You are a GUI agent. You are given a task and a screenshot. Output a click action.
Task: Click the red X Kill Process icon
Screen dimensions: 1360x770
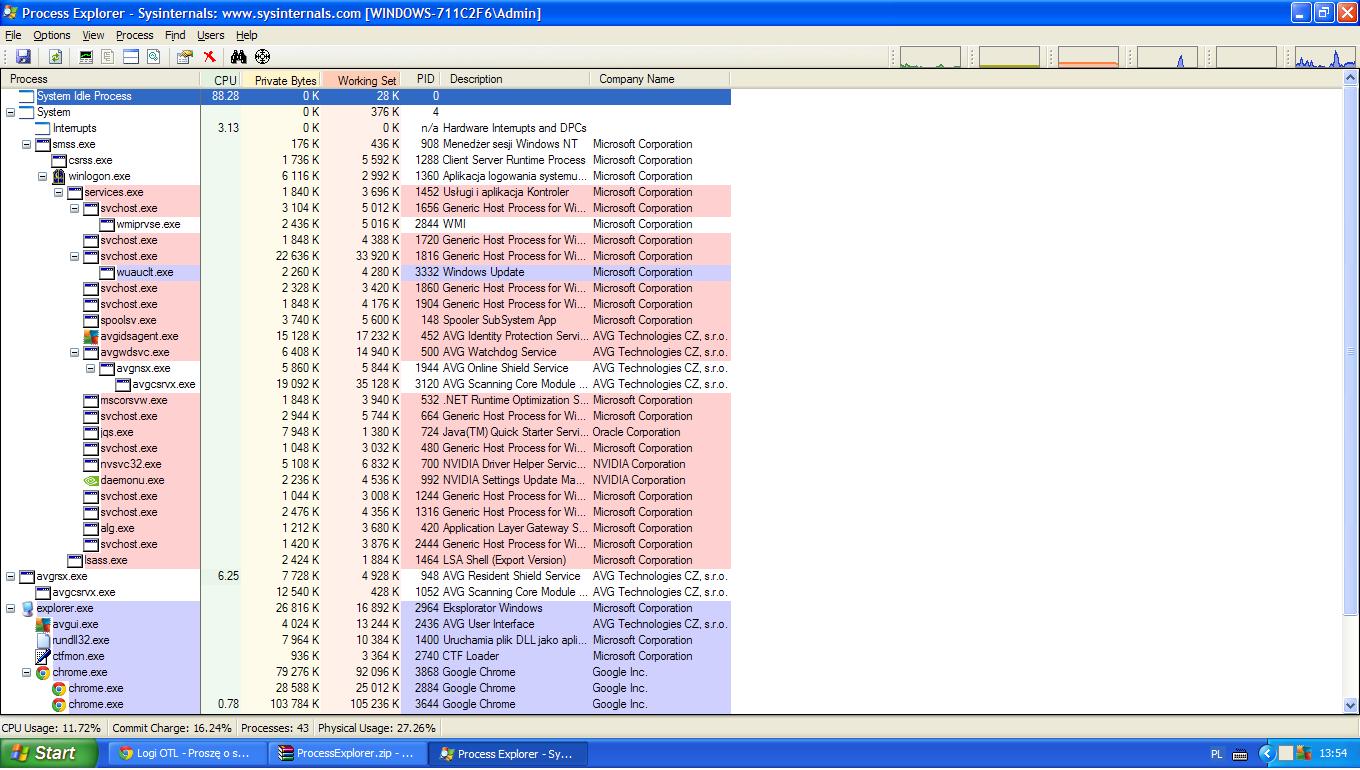[x=209, y=57]
